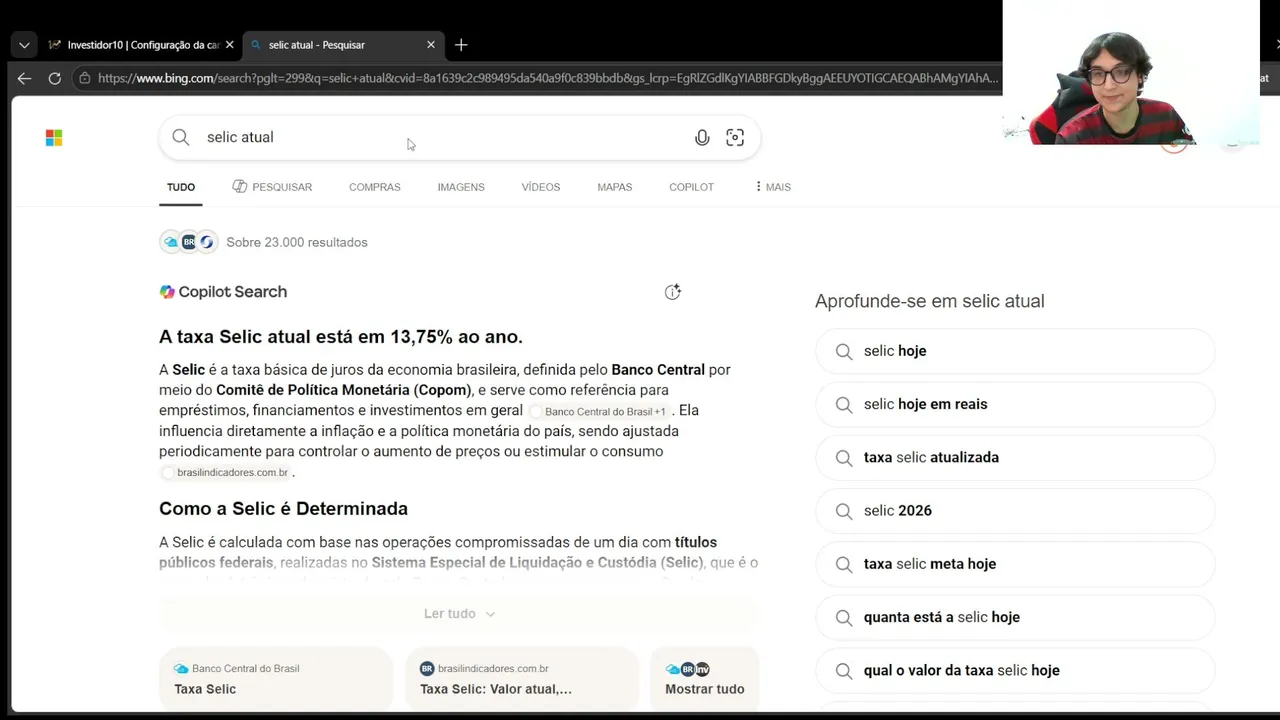
Task: Open the 'Taxa Selic: Valor atual' source card
Action: (x=522, y=679)
